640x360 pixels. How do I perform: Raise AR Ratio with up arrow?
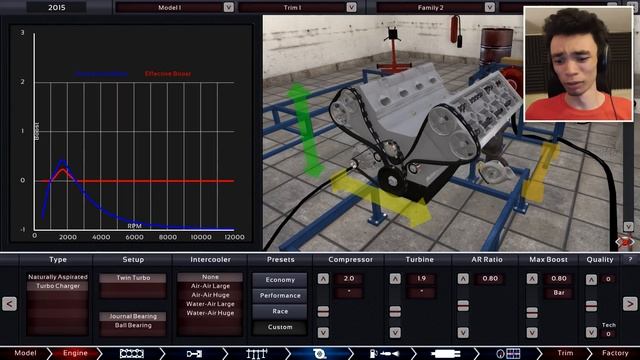[x=463, y=279]
